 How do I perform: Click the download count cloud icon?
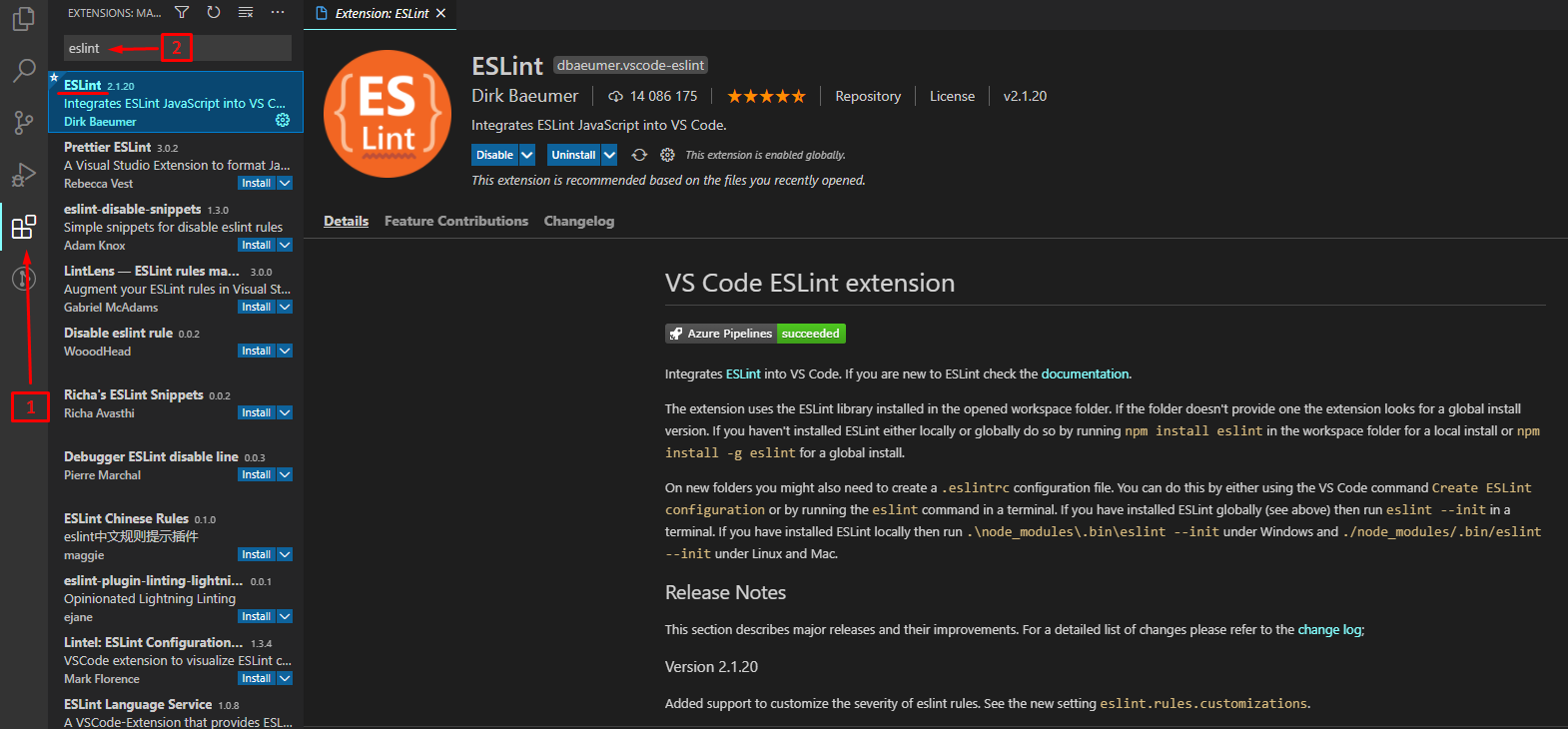(x=615, y=96)
